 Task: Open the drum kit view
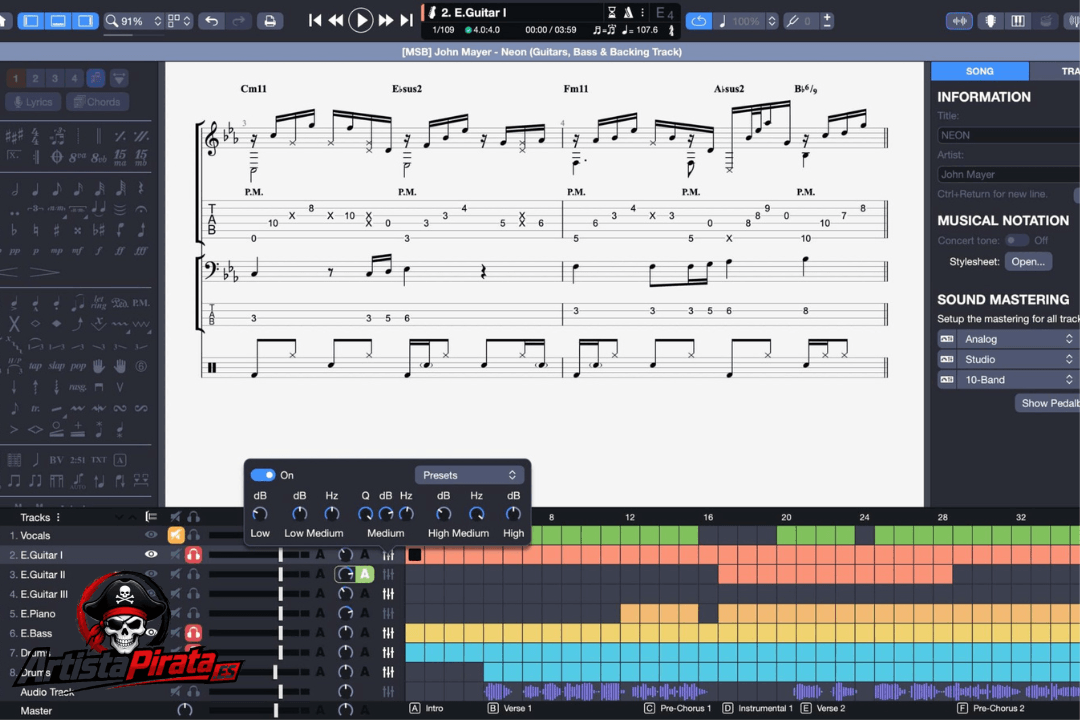[1046, 21]
